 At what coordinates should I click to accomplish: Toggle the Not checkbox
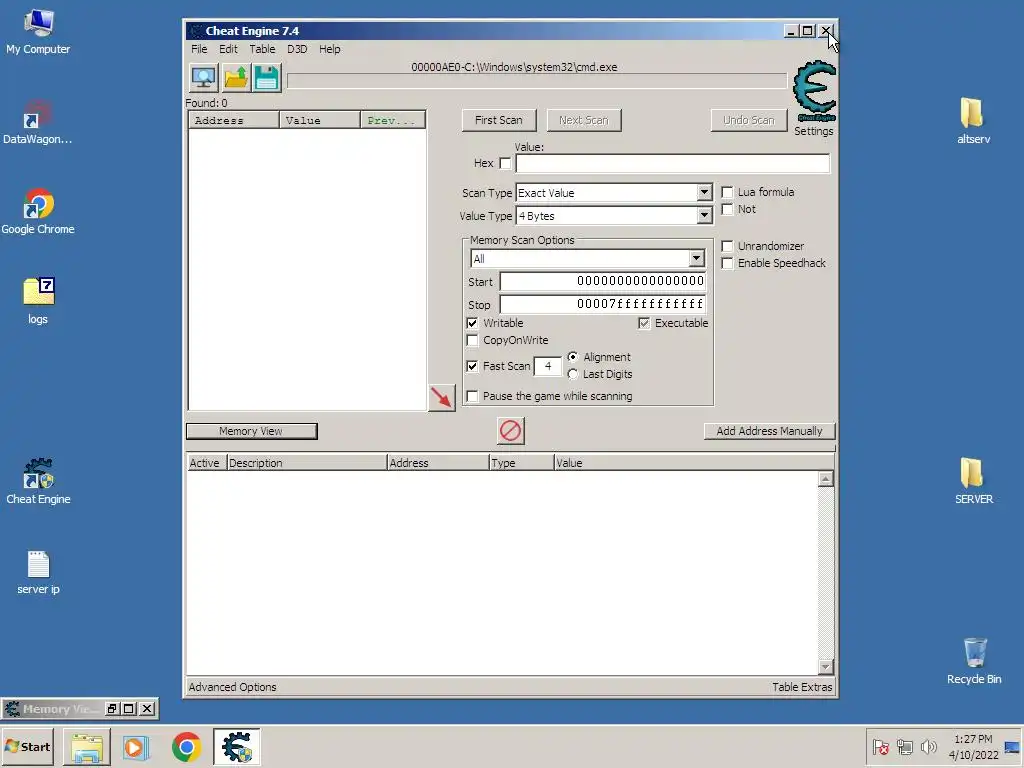point(727,209)
